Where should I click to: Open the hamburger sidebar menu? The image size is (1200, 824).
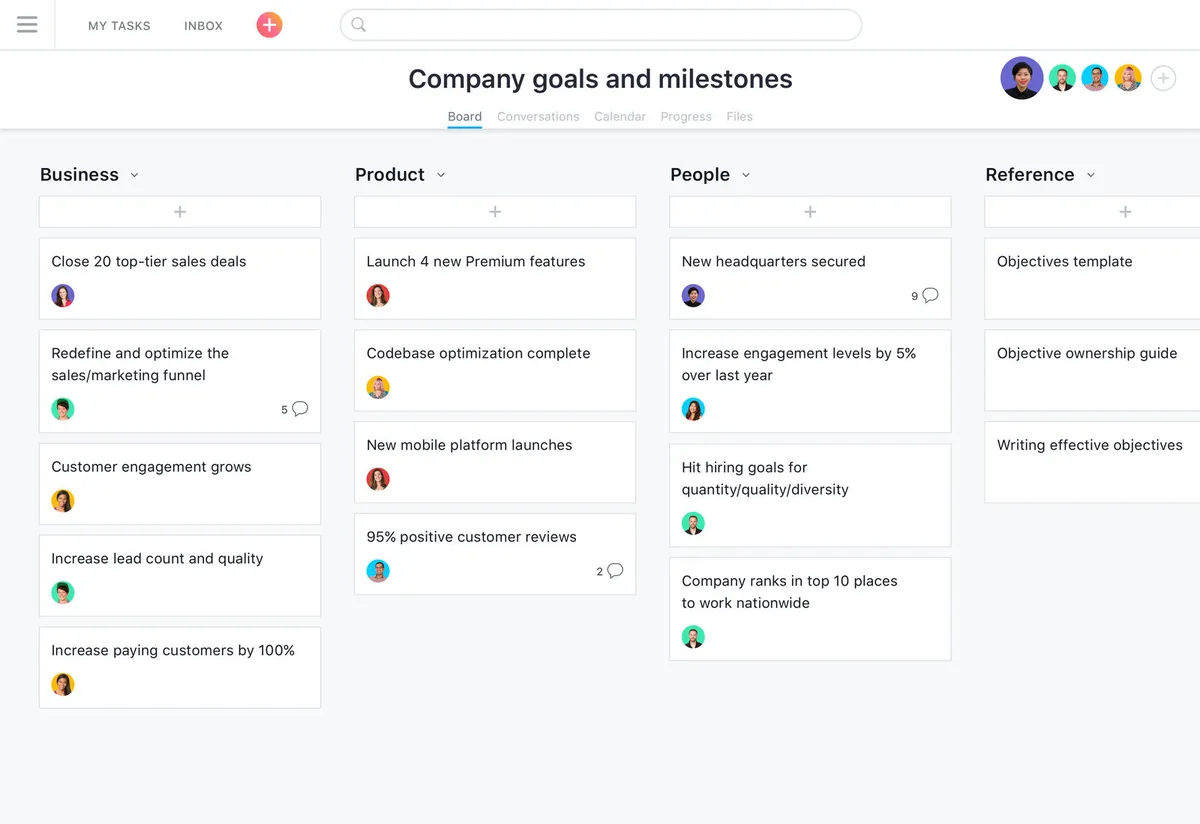click(x=27, y=25)
